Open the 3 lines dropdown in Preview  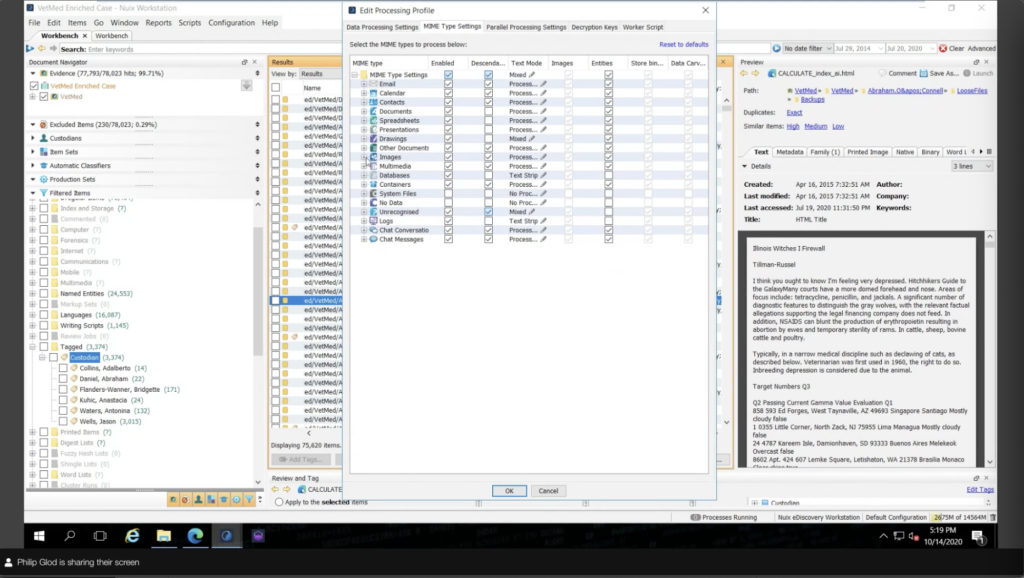click(x=972, y=166)
